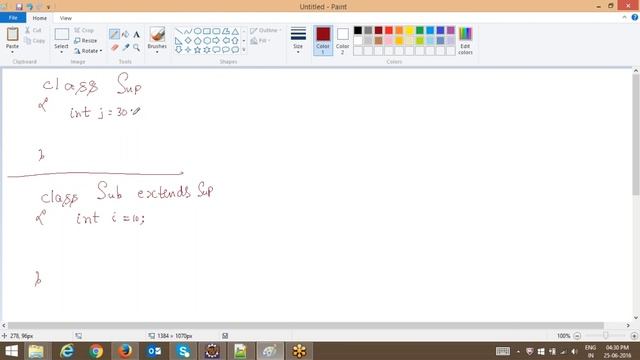
Task: Pick the green color swatch
Action: [x=420, y=30]
